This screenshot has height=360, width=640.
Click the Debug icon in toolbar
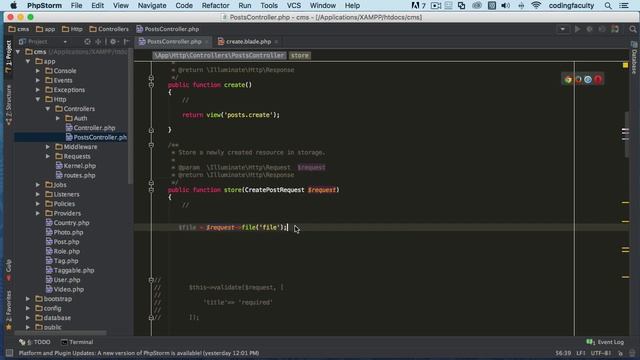coord(590,29)
